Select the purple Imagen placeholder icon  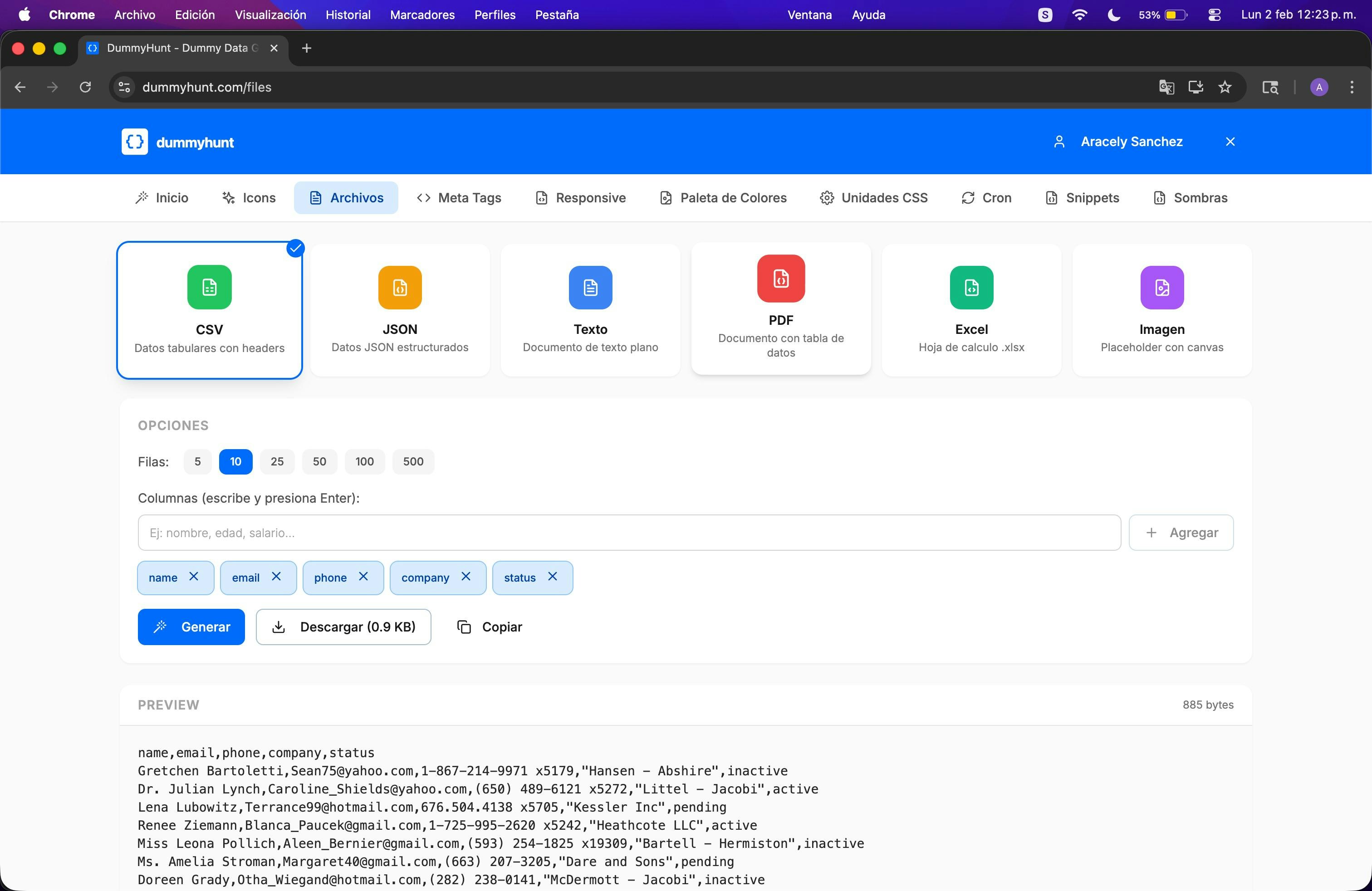pyautogui.click(x=1161, y=287)
